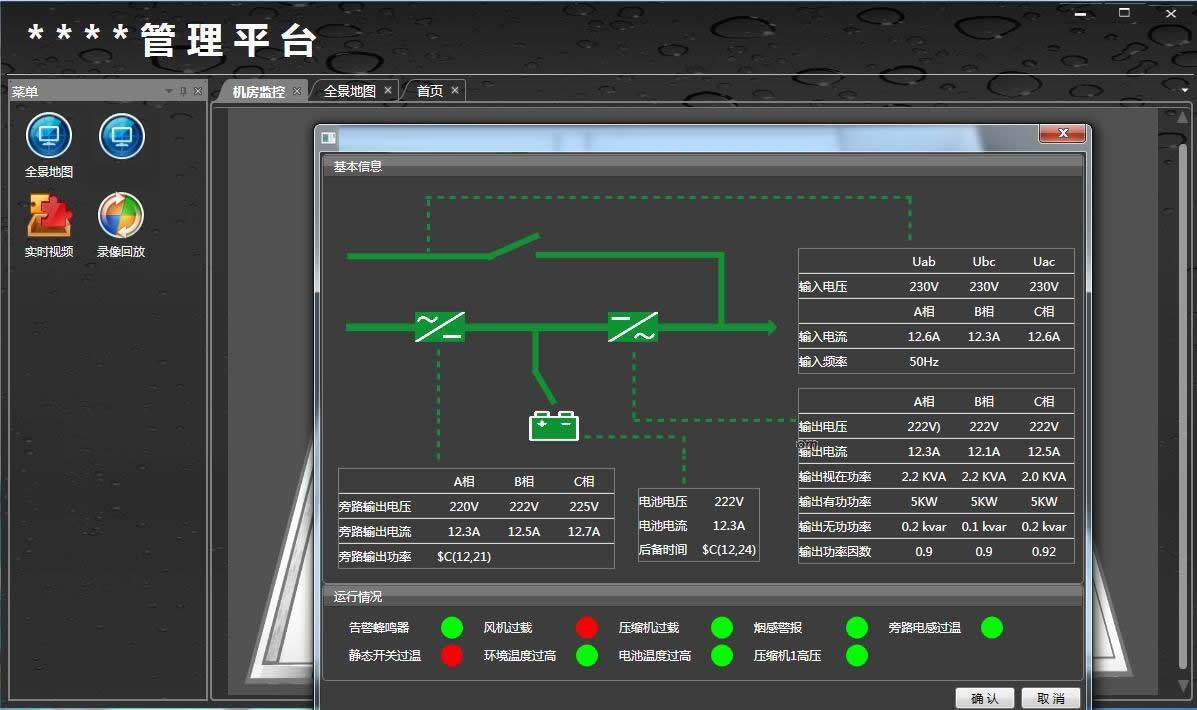Image resolution: width=1197 pixels, height=710 pixels.
Task: Select the left AC/DC converter symbol on the diagram
Action: click(x=438, y=325)
